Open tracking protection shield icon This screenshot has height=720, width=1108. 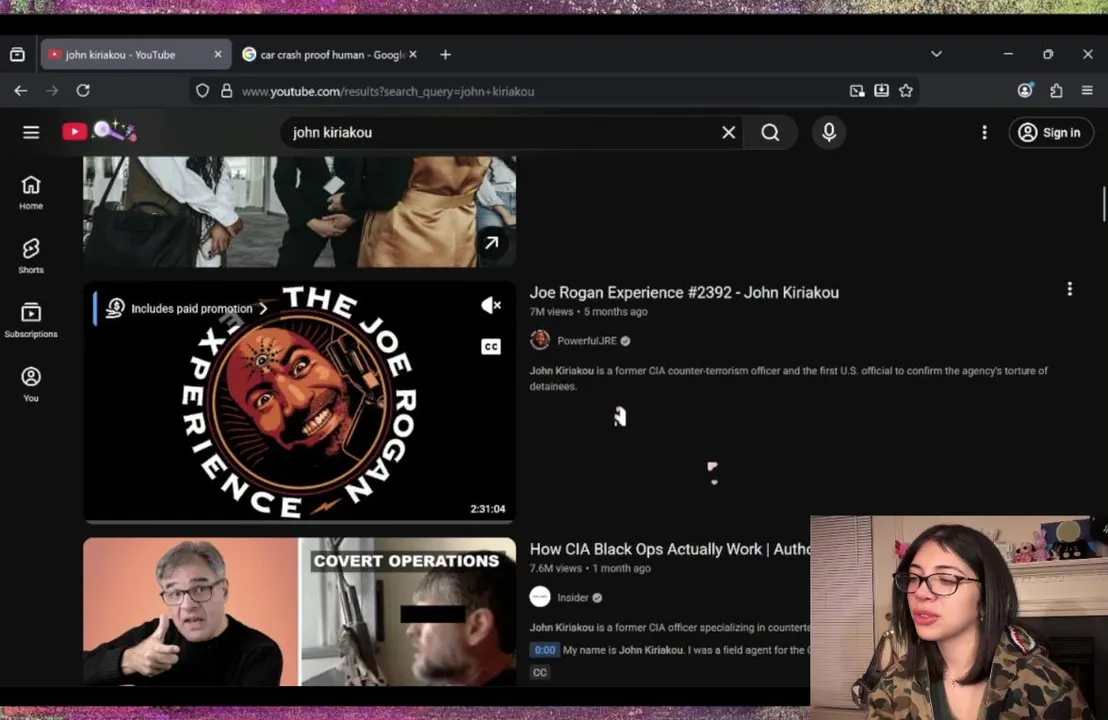[x=203, y=91]
